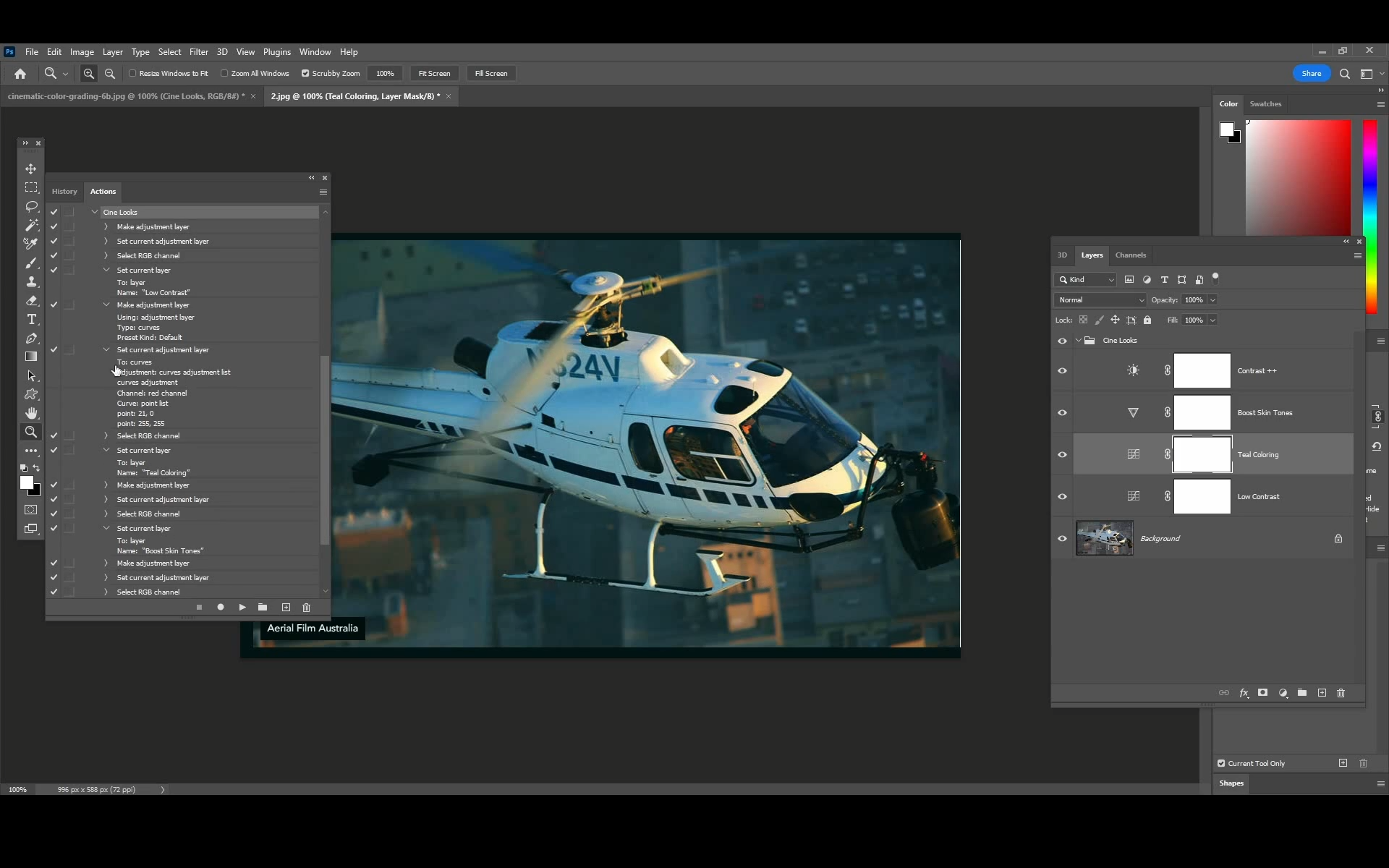Image resolution: width=1389 pixels, height=868 pixels.
Task: Add a layer mask from Layers panel
Action: click(1263, 693)
